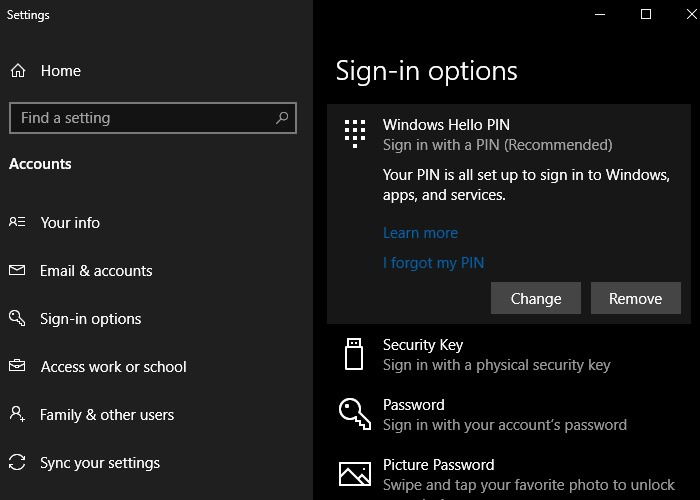The width and height of the screenshot is (700, 500).
Task: Click the Picture Password image icon
Action: pyautogui.click(x=354, y=474)
